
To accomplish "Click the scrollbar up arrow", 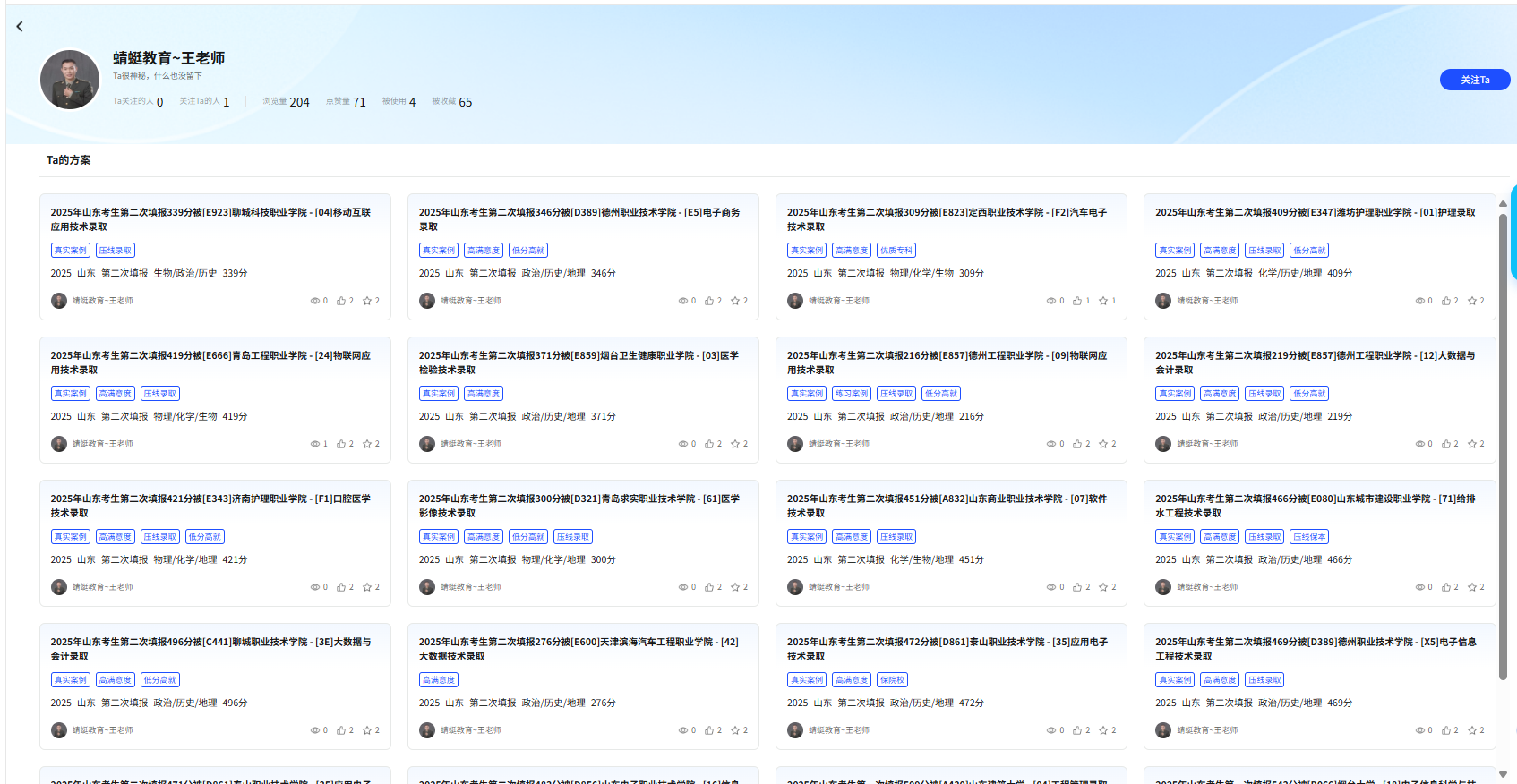I will point(1503,203).
